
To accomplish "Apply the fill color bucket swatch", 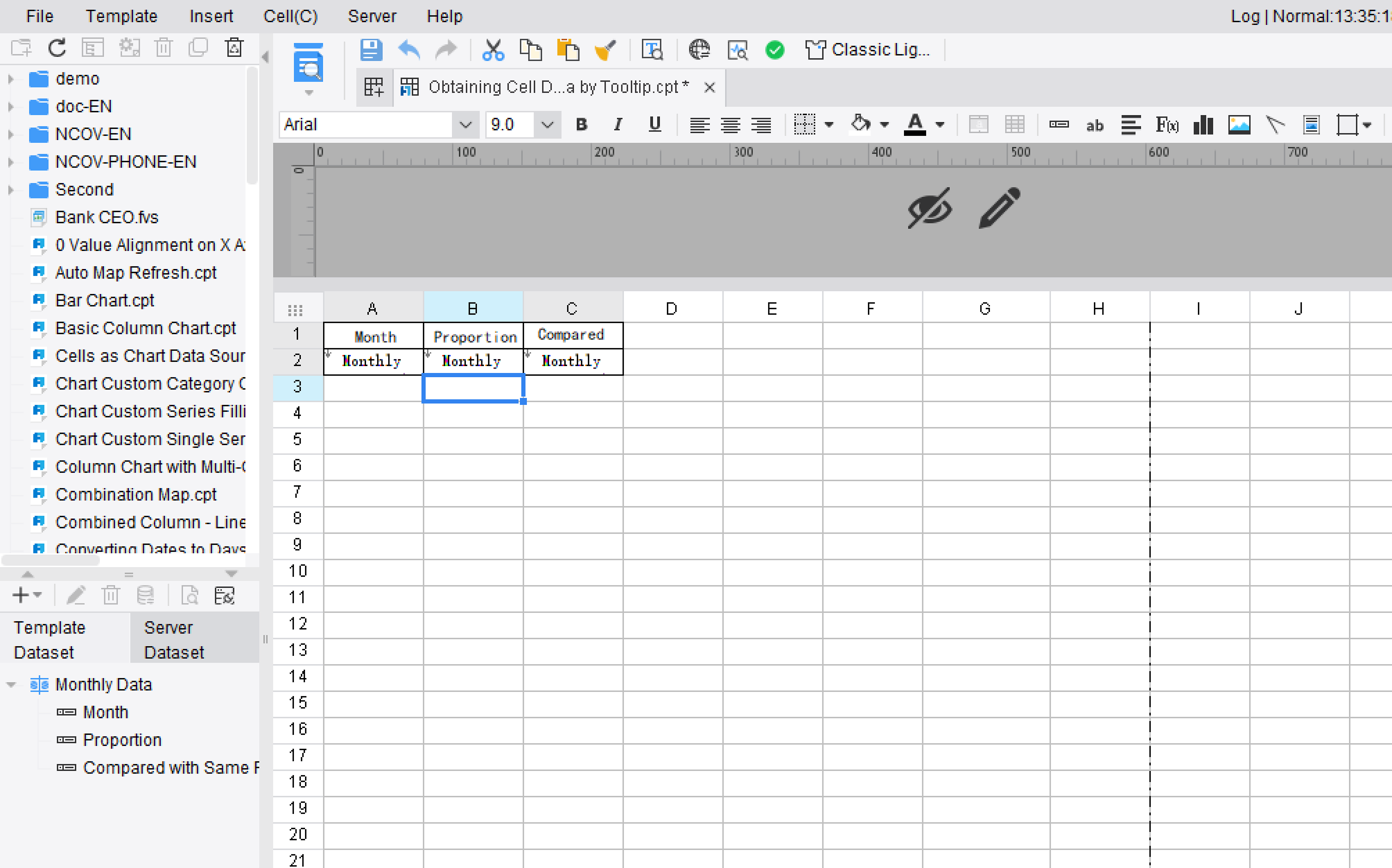I will [860, 125].
